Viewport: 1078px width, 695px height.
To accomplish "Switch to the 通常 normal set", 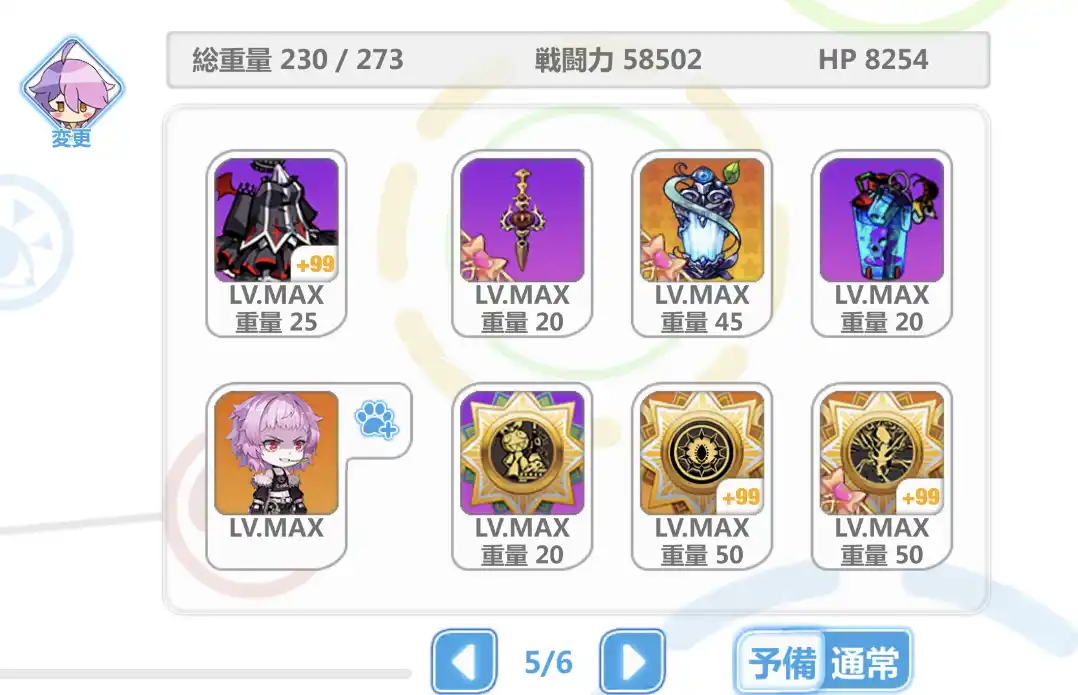I will click(866, 663).
